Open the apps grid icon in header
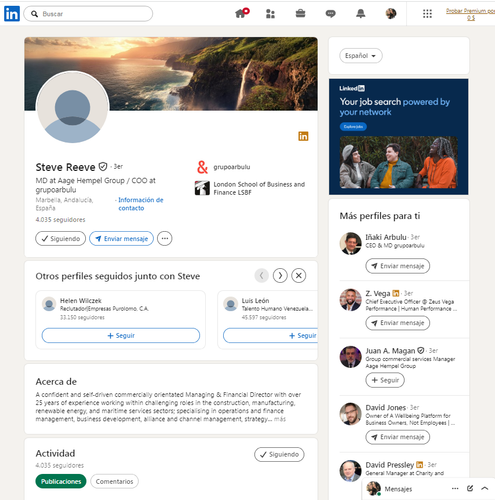495x500 pixels. pyautogui.click(x=427, y=14)
